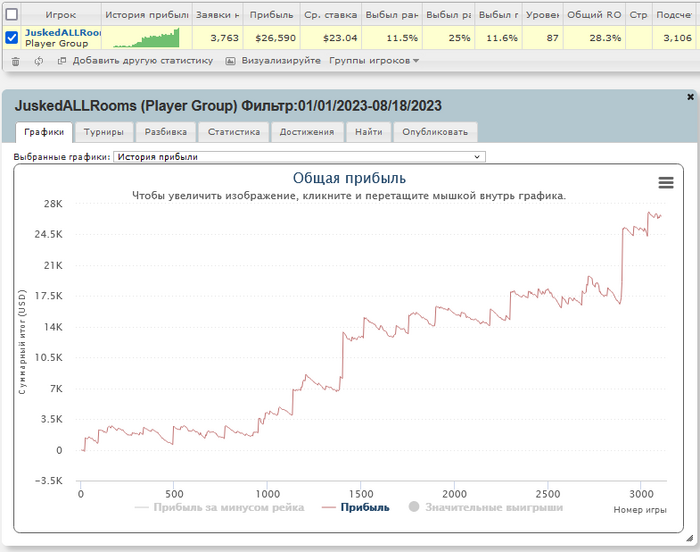Click the refresh icon beside trash
The height and width of the screenshot is (552, 700).
click(x=39, y=61)
